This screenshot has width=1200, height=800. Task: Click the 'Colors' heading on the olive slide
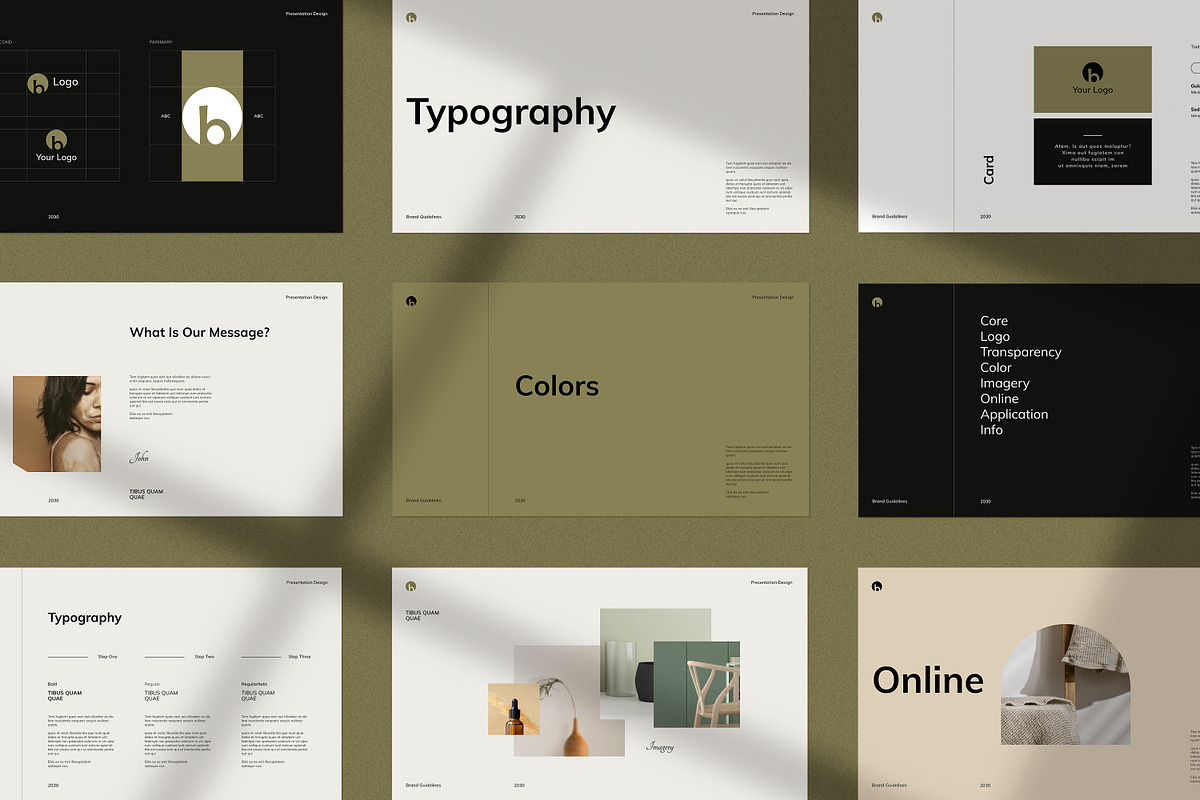coord(557,386)
